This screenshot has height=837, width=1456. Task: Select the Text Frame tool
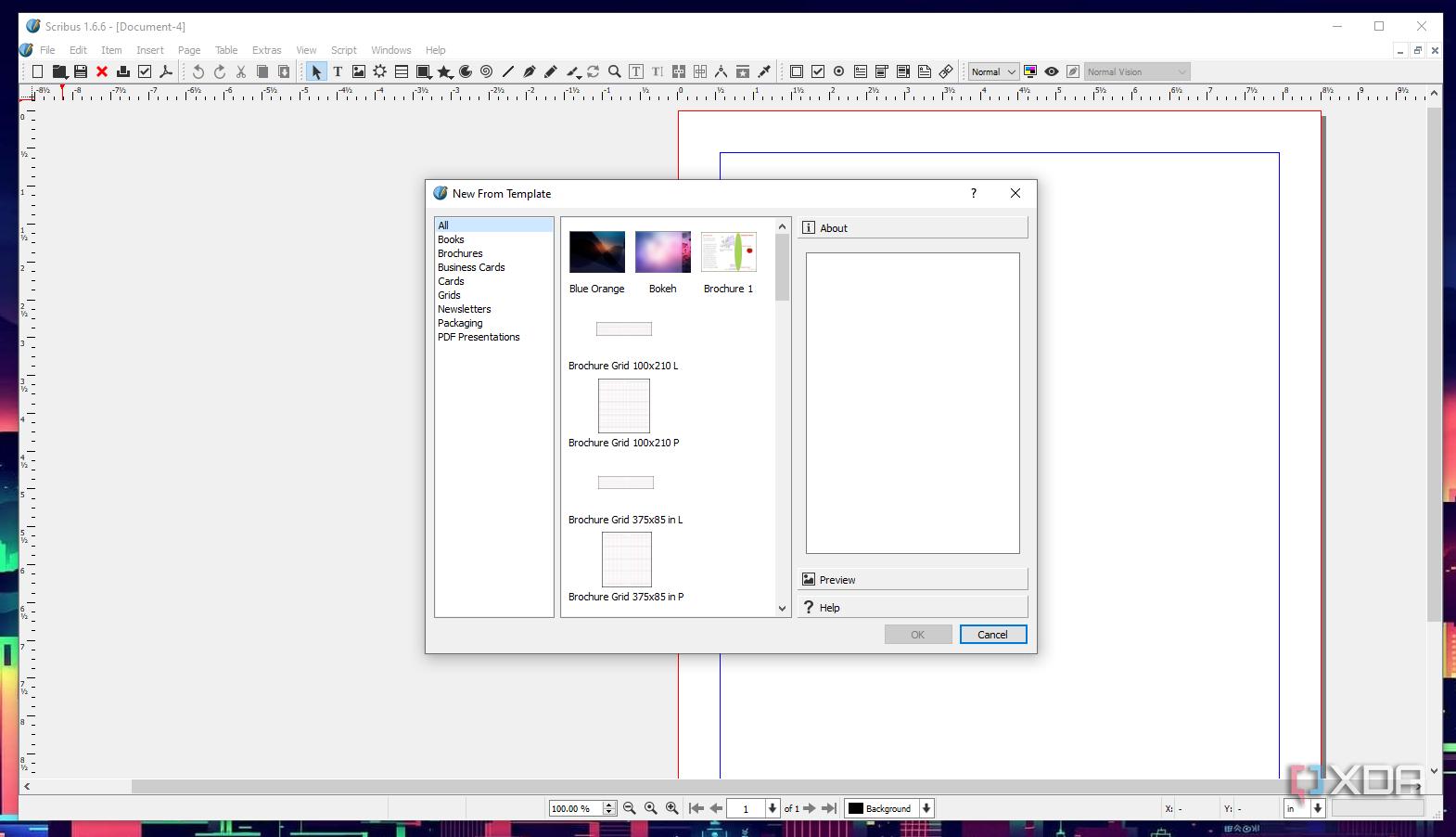pyautogui.click(x=338, y=71)
